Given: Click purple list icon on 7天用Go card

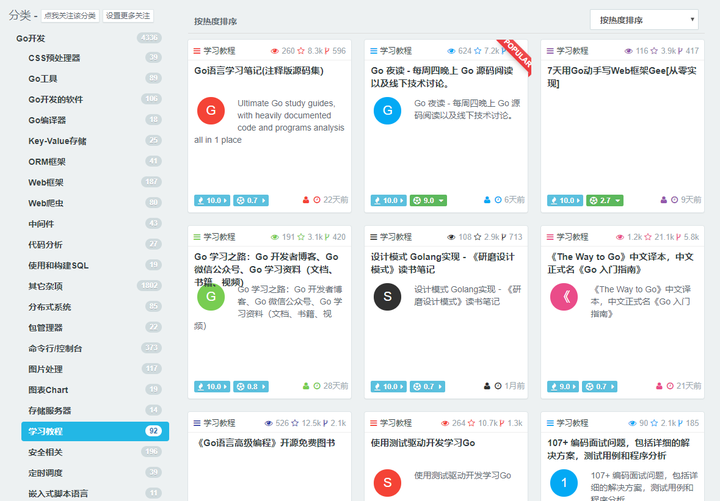Looking at the screenshot, I should pos(550,51).
